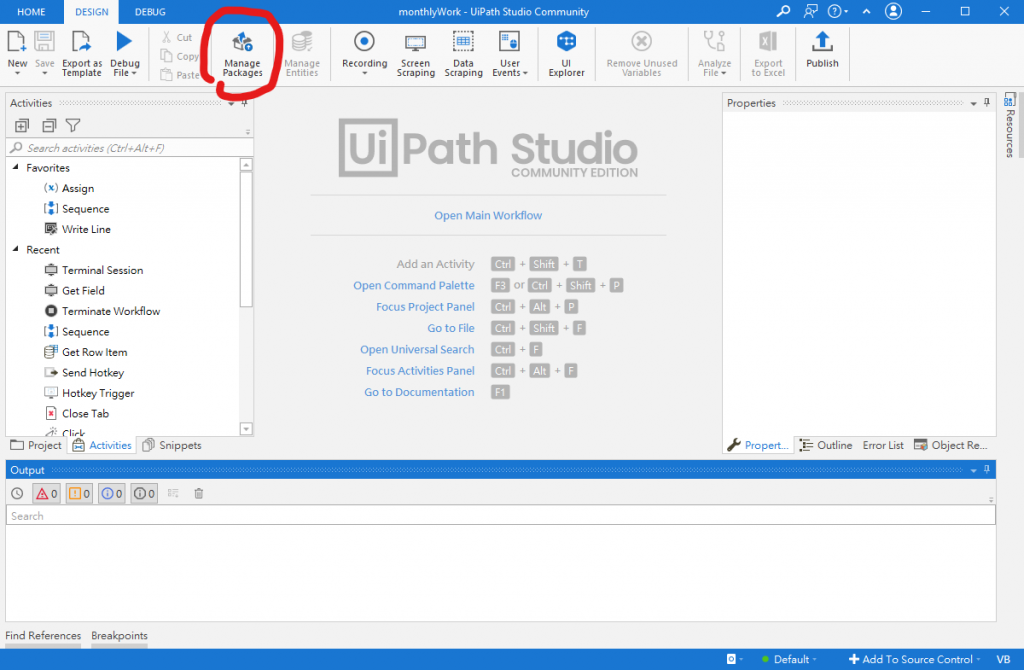Image resolution: width=1024 pixels, height=670 pixels.
Task: Open UI Explorer
Action: pyautogui.click(x=566, y=54)
